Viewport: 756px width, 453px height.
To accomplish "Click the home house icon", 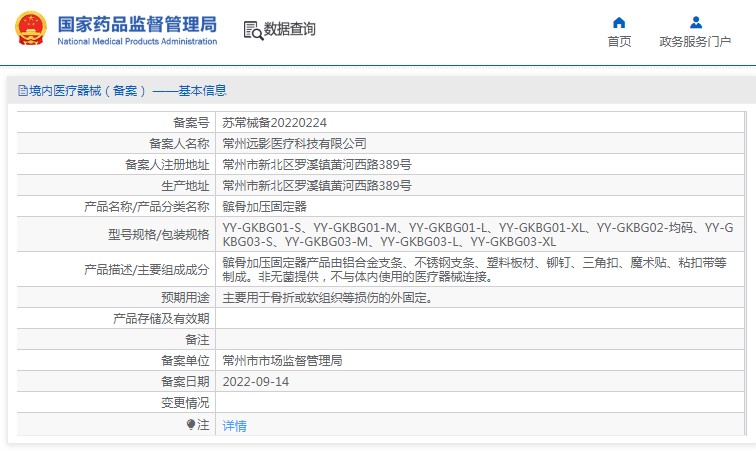I will 619,23.
